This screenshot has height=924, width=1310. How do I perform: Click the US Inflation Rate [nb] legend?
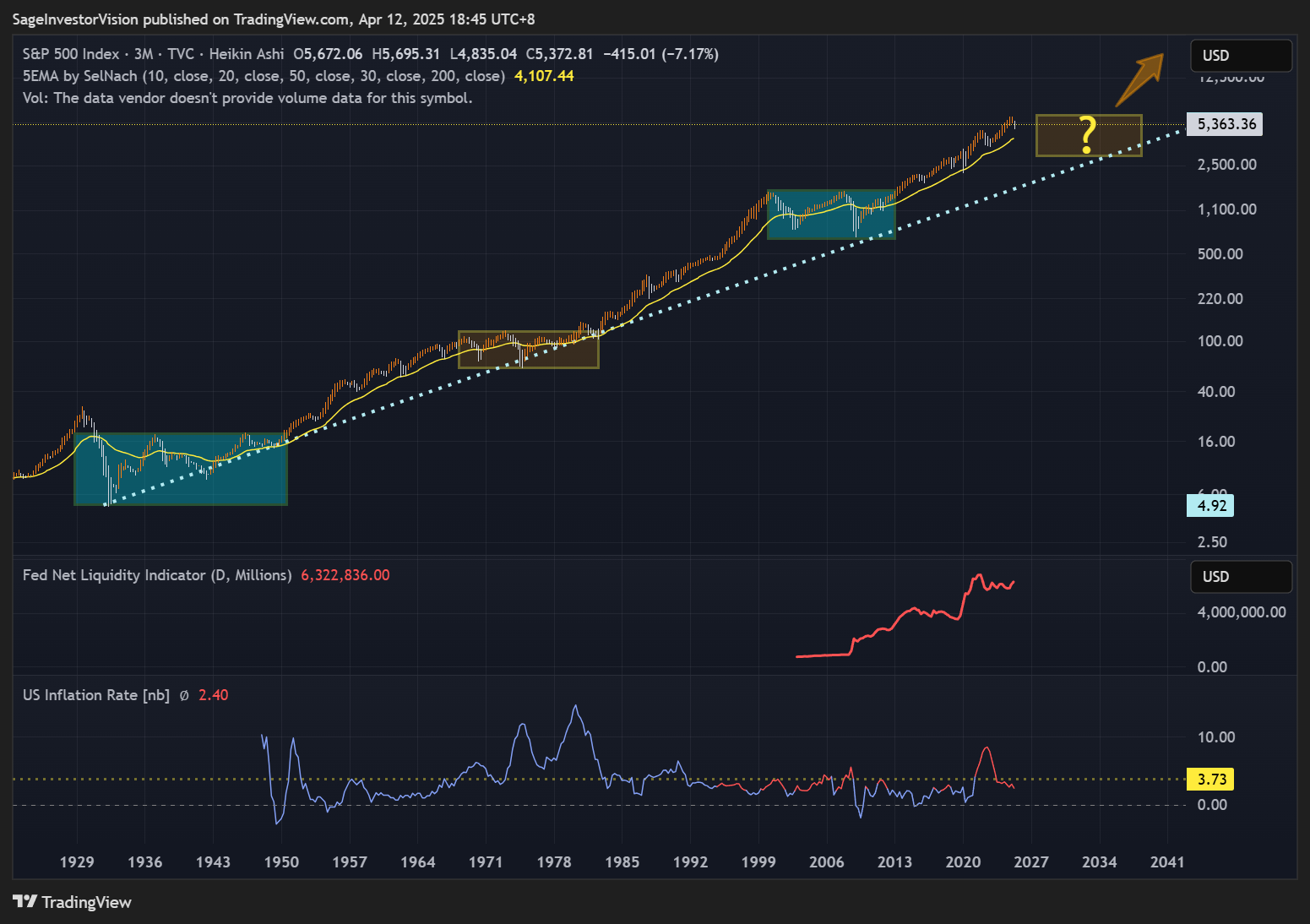(x=96, y=695)
